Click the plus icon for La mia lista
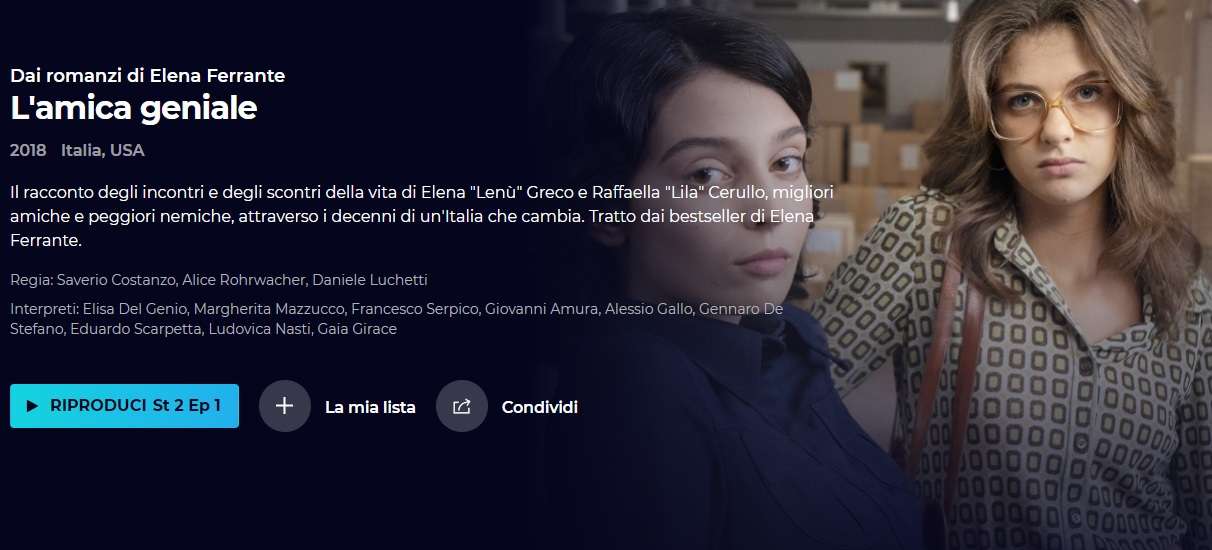Screen dimensions: 1212x550 (285, 406)
